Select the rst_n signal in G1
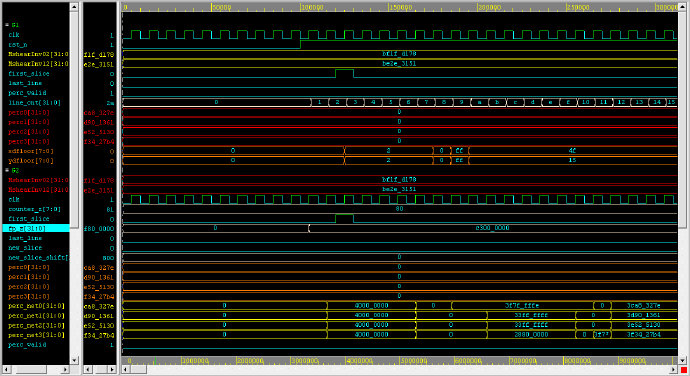 18,44
